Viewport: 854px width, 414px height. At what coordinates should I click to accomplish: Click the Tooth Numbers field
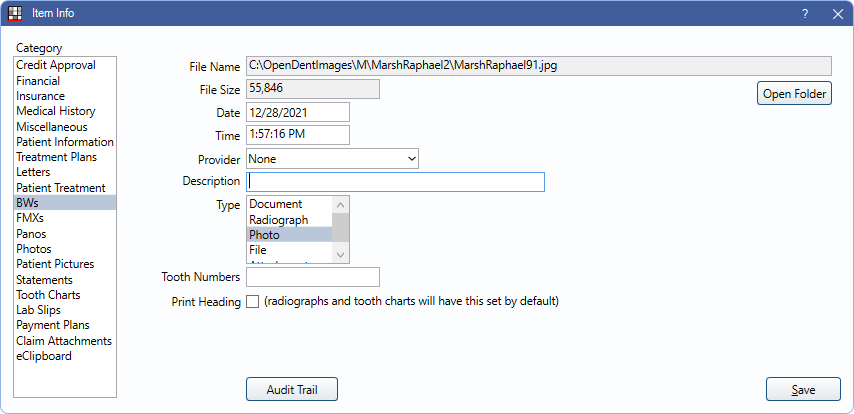312,277
